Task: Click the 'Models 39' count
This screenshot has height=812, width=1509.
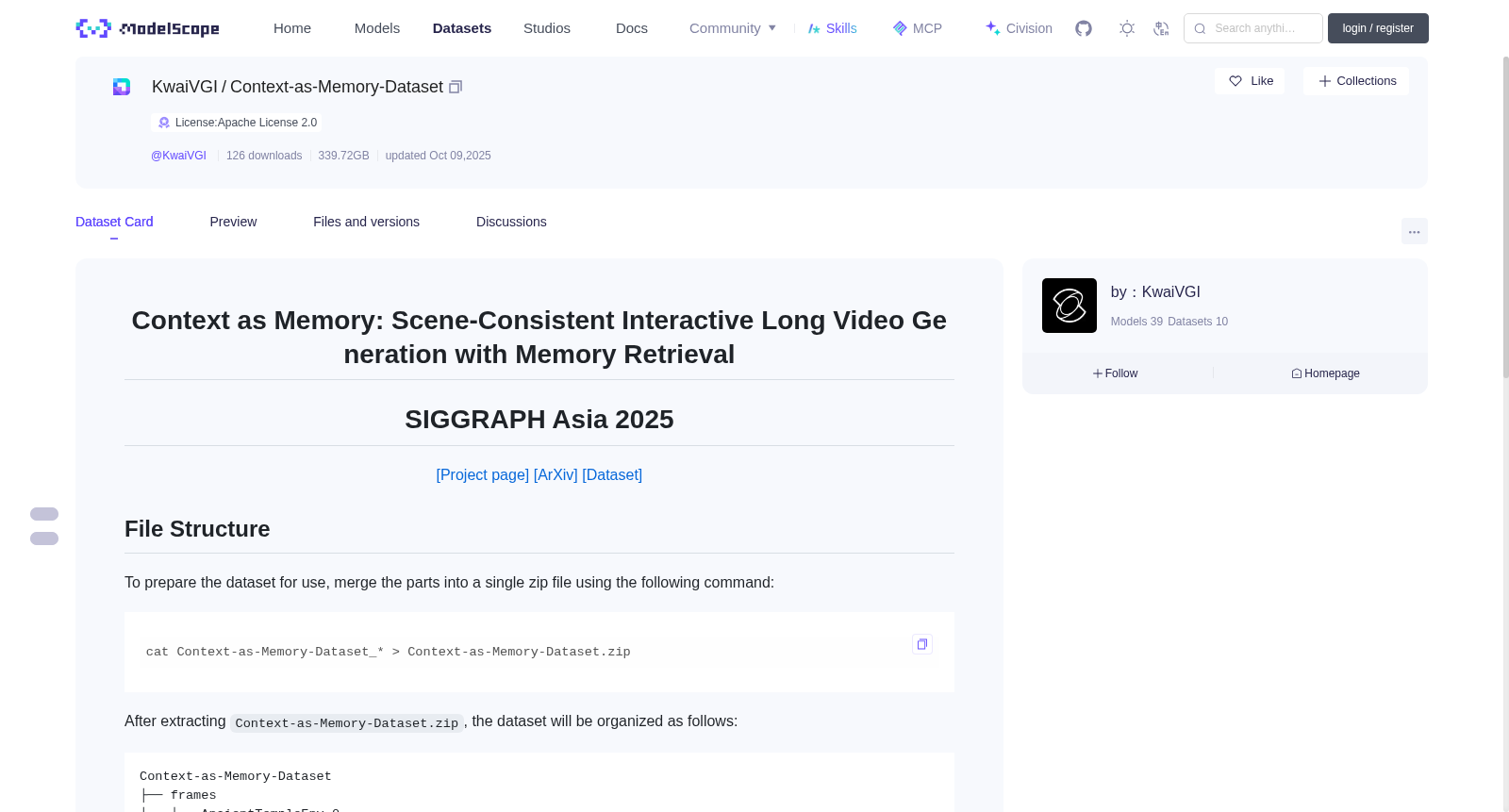Action: 1136,322
